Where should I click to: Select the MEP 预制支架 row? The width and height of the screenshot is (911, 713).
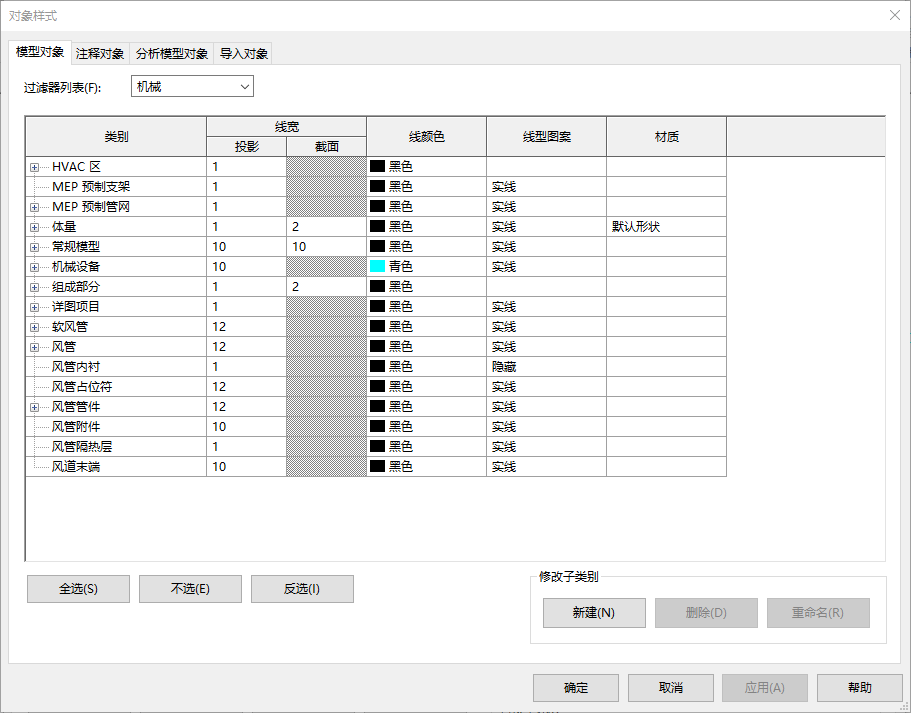click(x=376, y=187)
